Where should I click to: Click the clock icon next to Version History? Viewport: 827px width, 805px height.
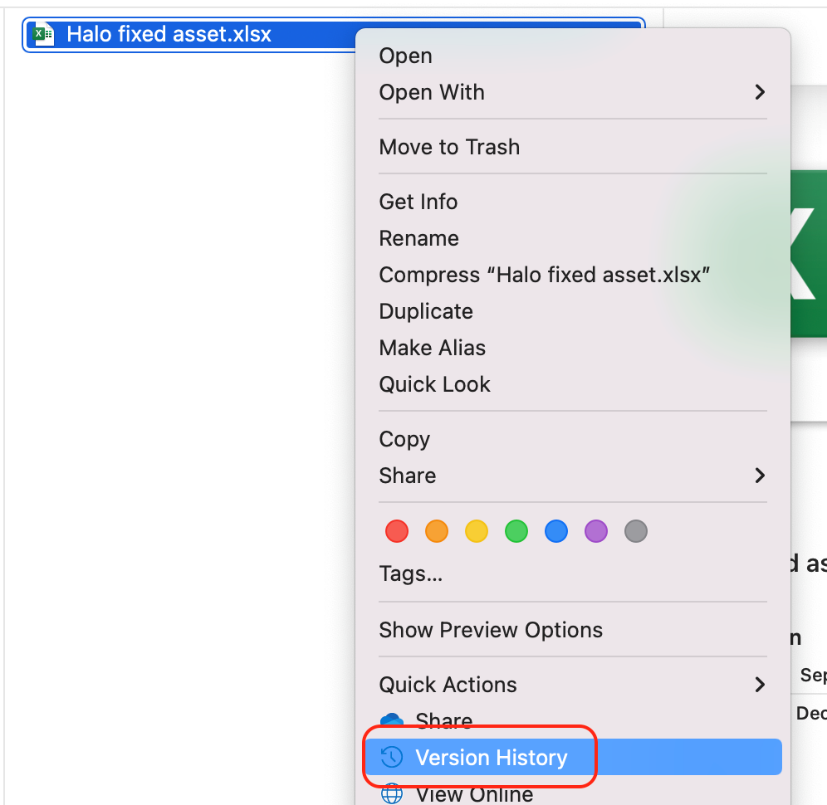coord(392,757)
